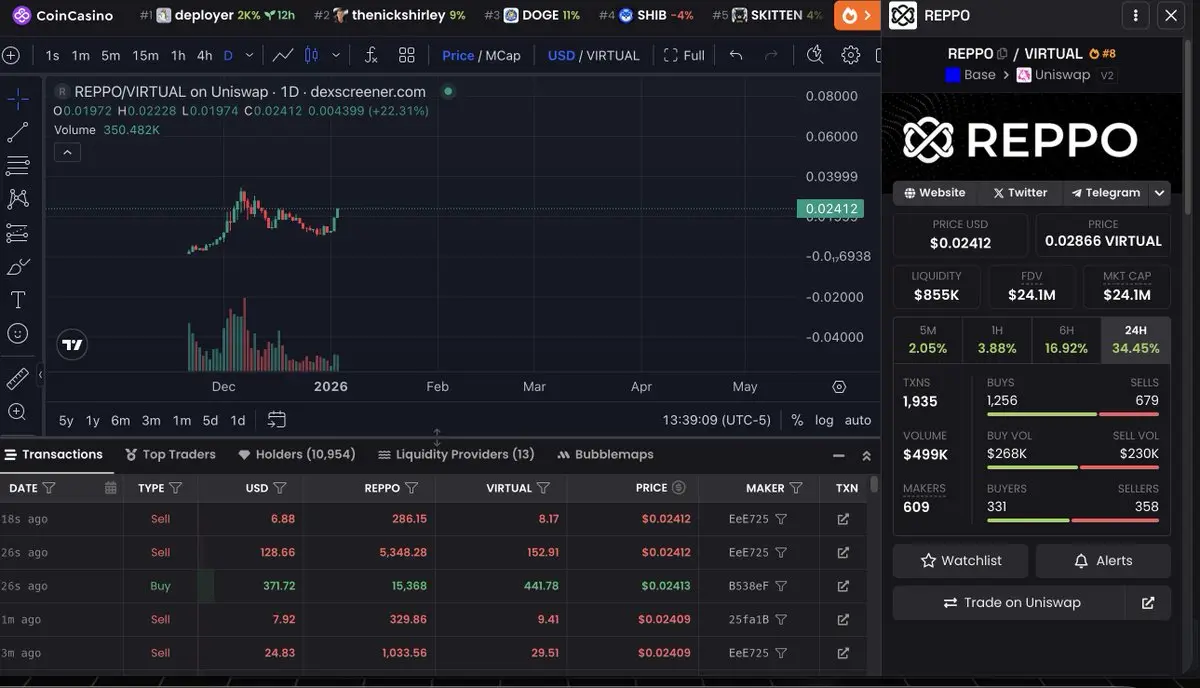Screen dimensions: 1200x688
Task: Expand chart type dropdown arrow
Action: pyautogui.click(x=336, y=55)
